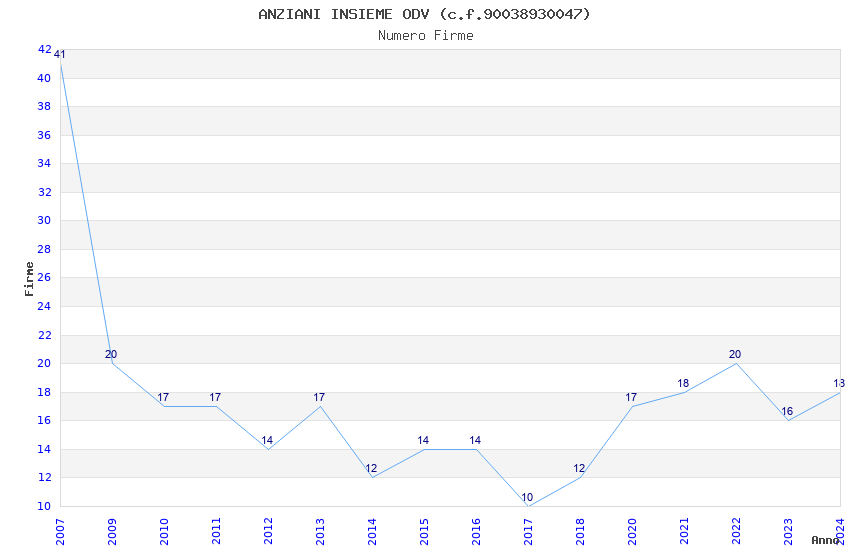Click the data value 12 above 2018

579,468
